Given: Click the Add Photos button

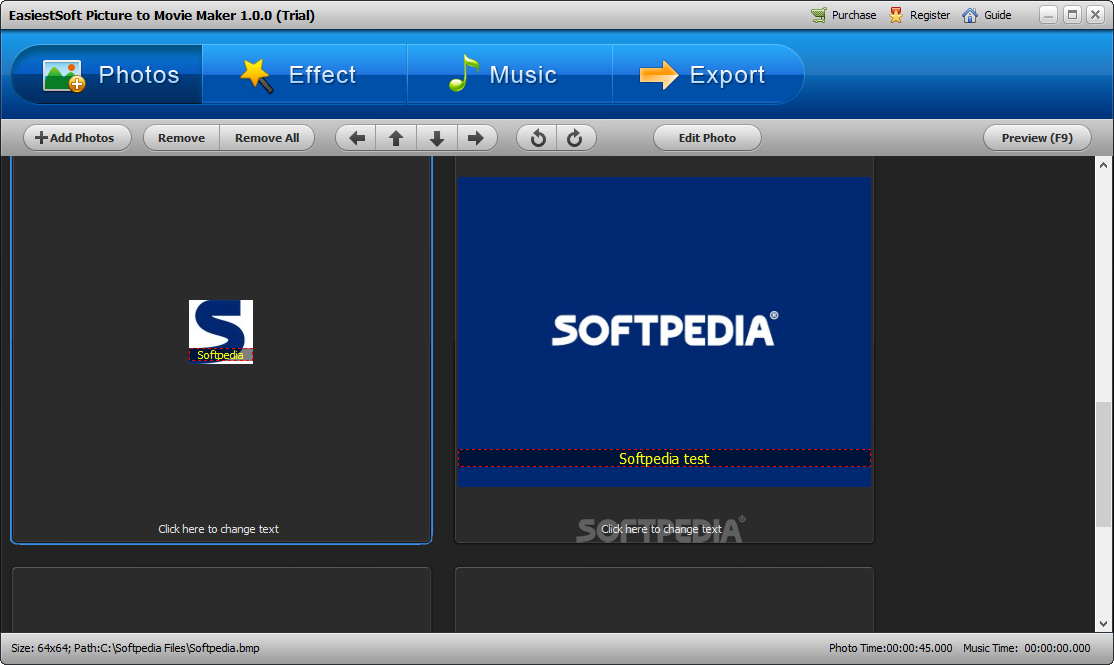Looking at the screenshot, I should 77,138.
